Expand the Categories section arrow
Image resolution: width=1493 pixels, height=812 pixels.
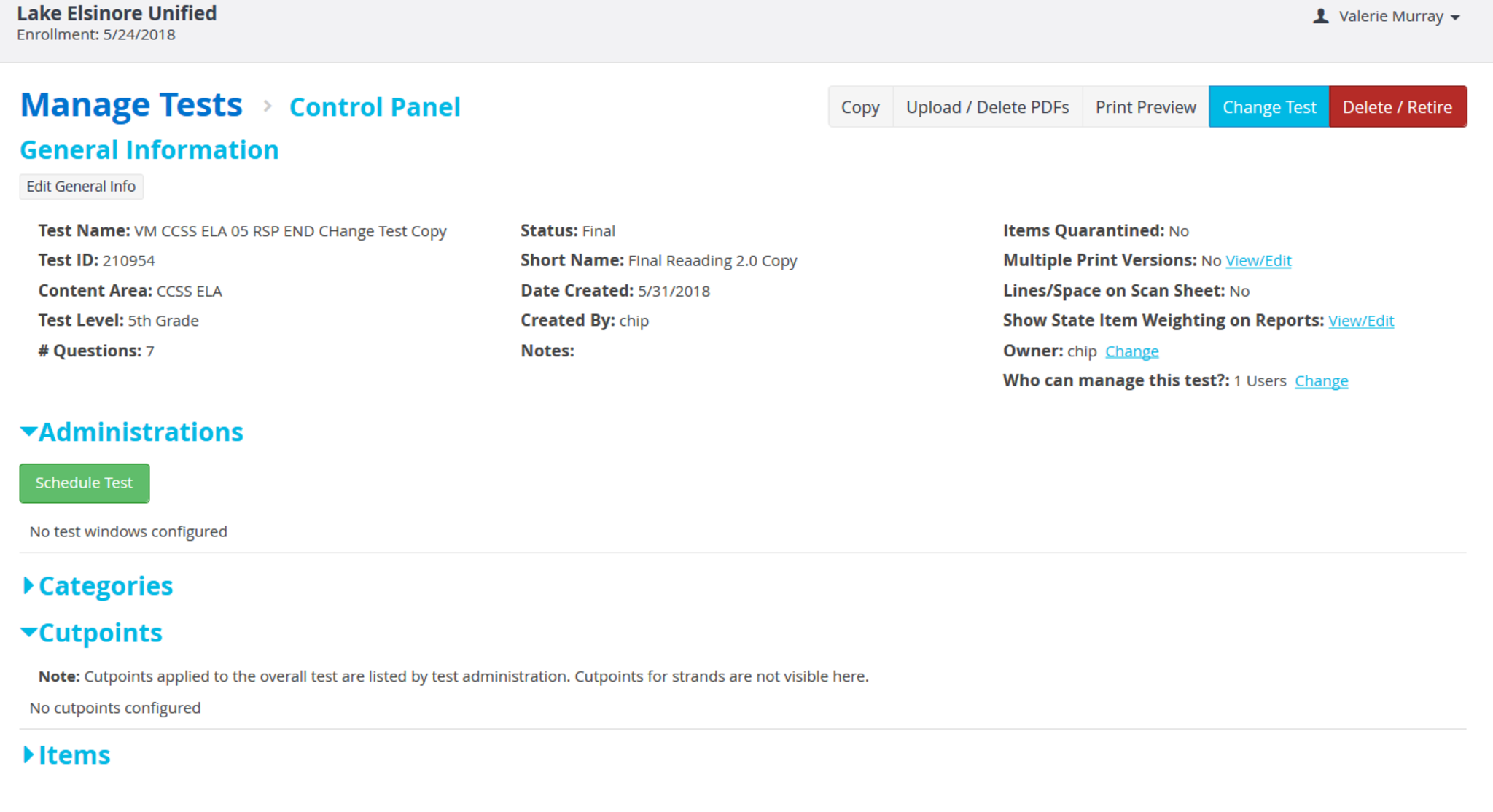pyautogui.click(x=28, y=585)
